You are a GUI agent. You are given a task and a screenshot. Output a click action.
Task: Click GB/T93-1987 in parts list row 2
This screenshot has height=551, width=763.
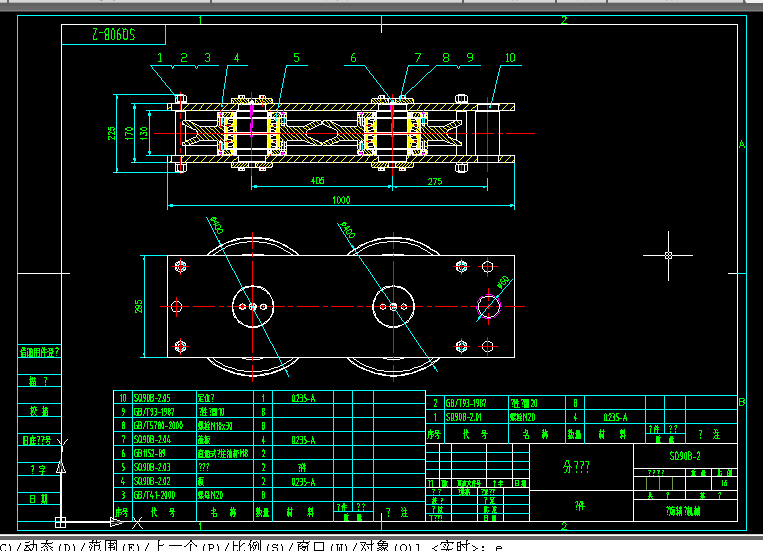point(466,403)
